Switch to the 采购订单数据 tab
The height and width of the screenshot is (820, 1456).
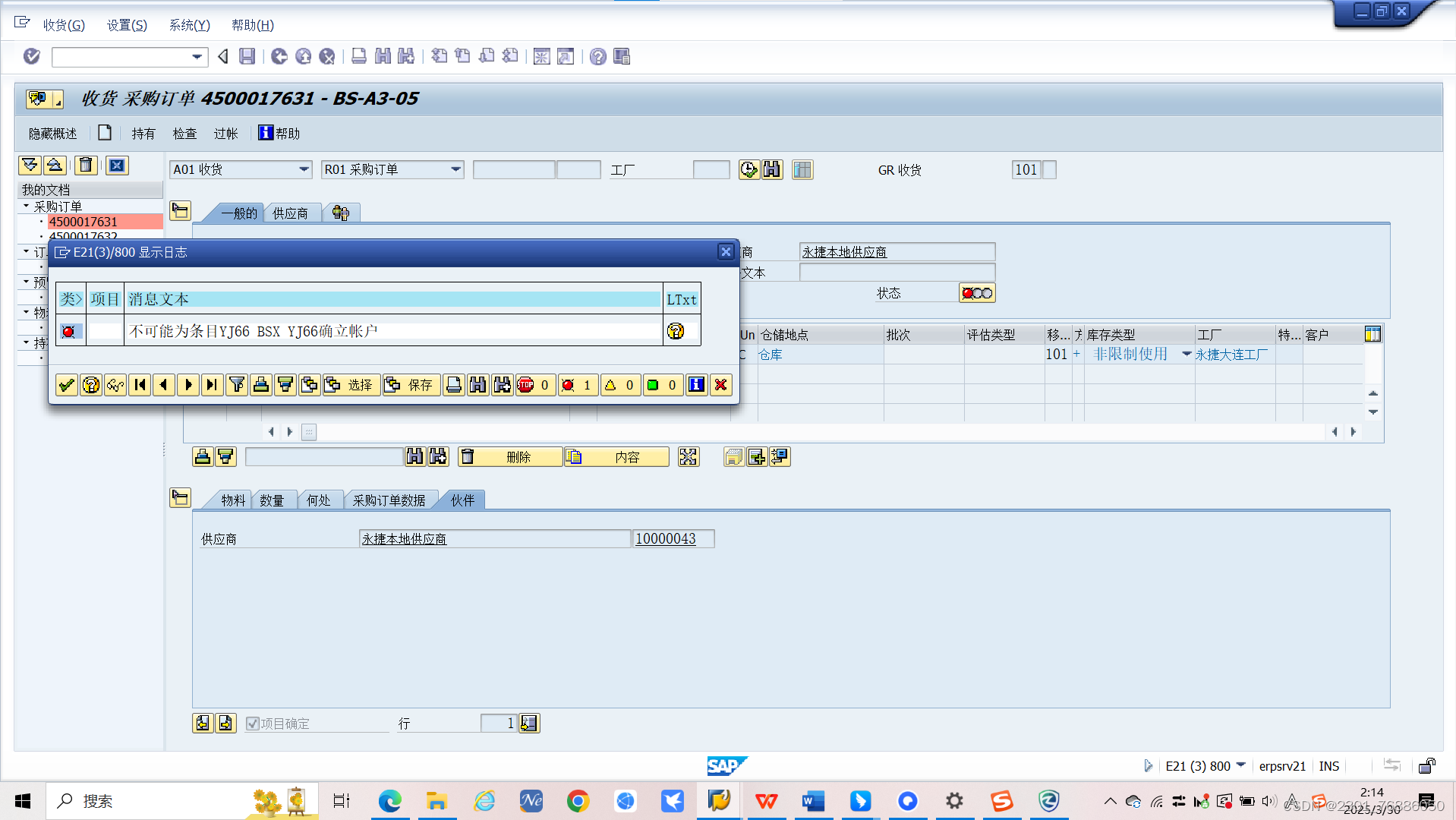pos(390,500)
